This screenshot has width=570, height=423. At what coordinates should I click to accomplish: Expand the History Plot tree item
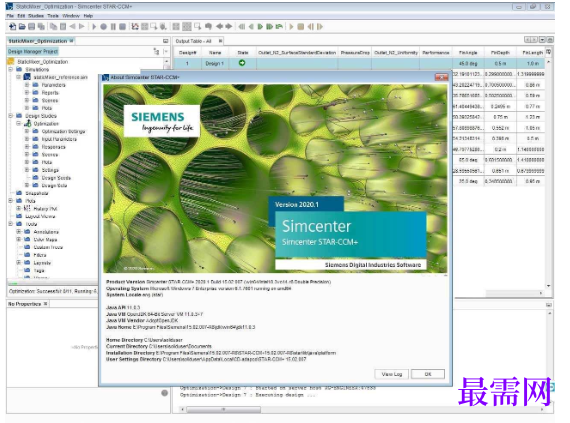point(19,208)
